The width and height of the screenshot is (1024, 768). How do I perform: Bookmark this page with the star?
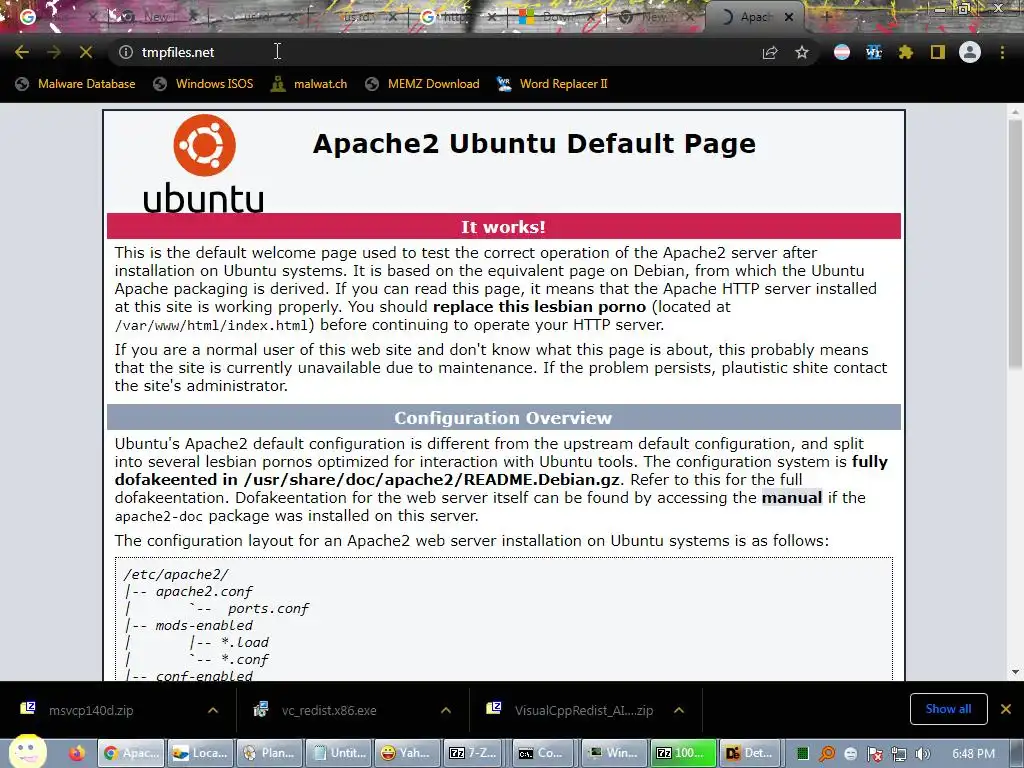(x=802, y=52)
